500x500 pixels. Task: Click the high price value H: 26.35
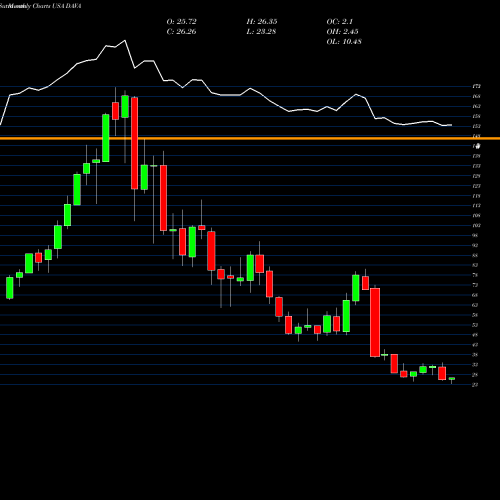(262, 22)
